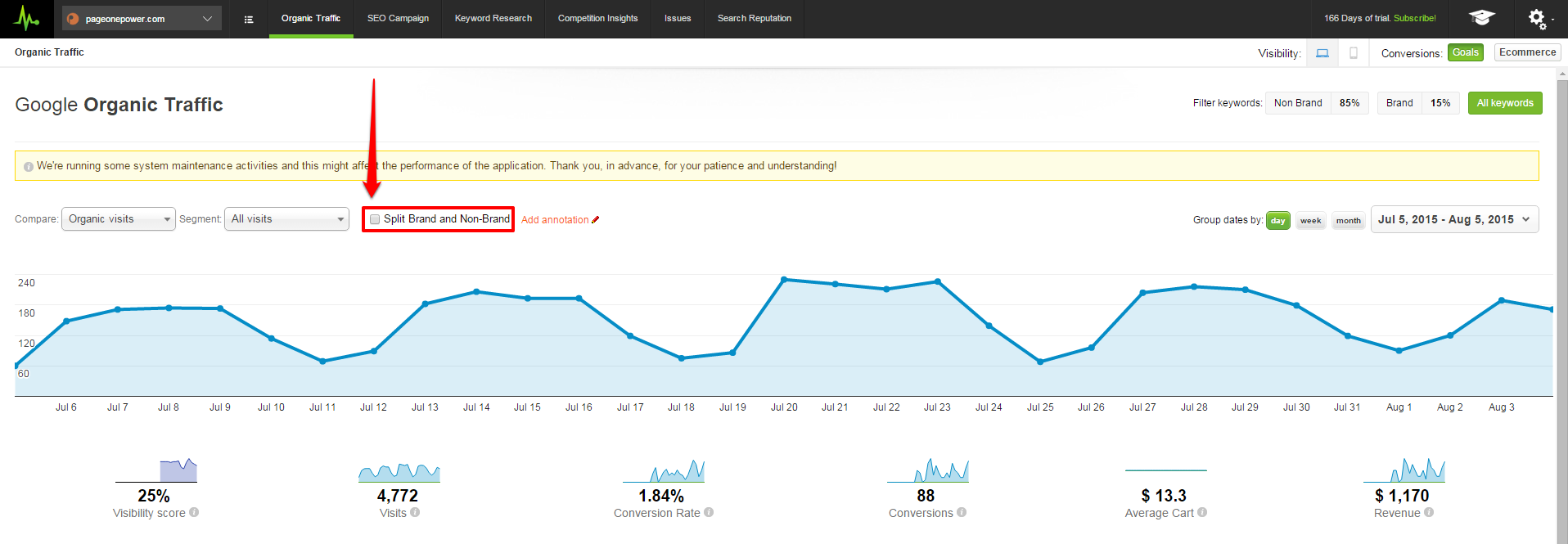The height and width of the screenshot is (544, 1568).
Task: Open the Keyword Research tab
Action: (x=493, y=18)
